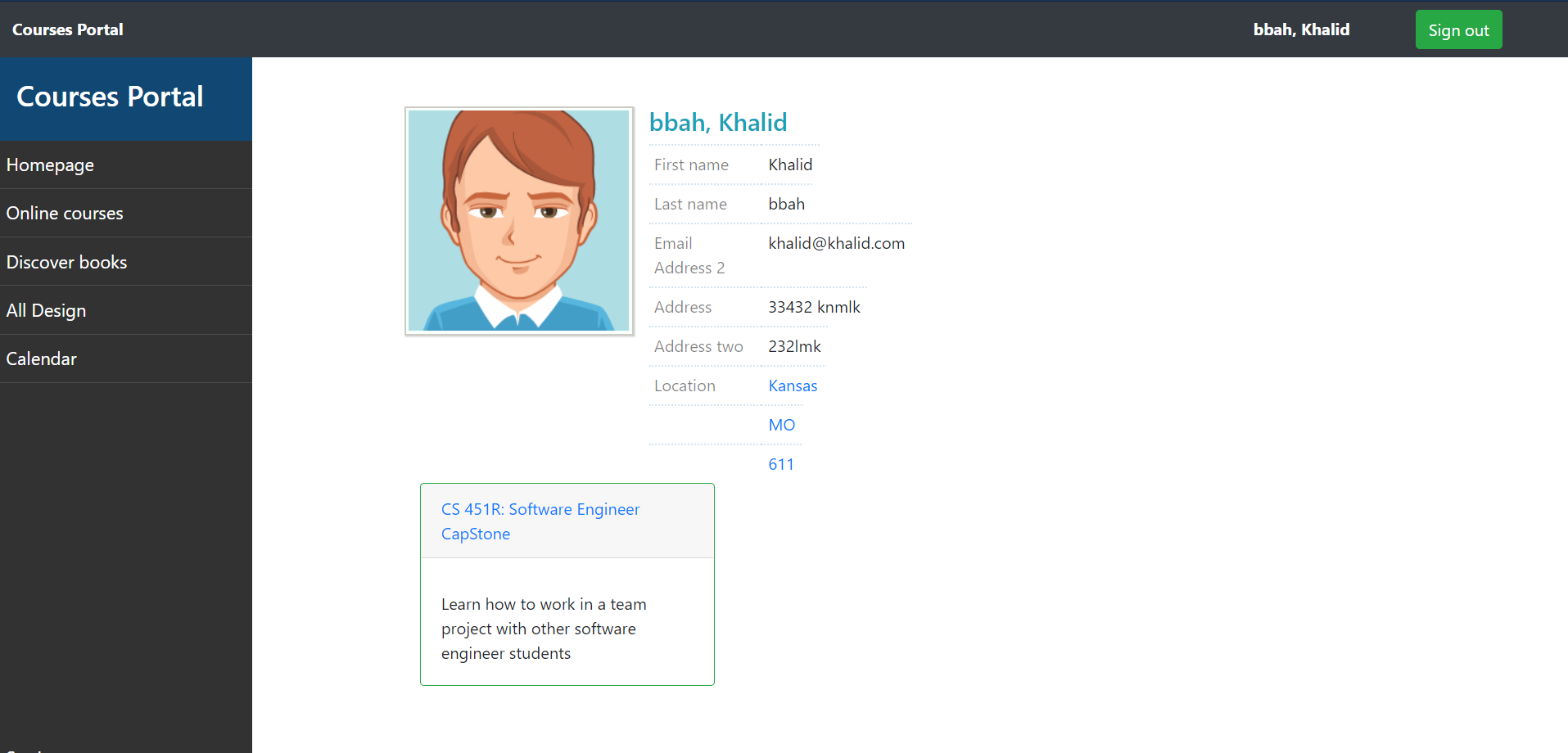Click the First name field label

(x=691, y=165)
